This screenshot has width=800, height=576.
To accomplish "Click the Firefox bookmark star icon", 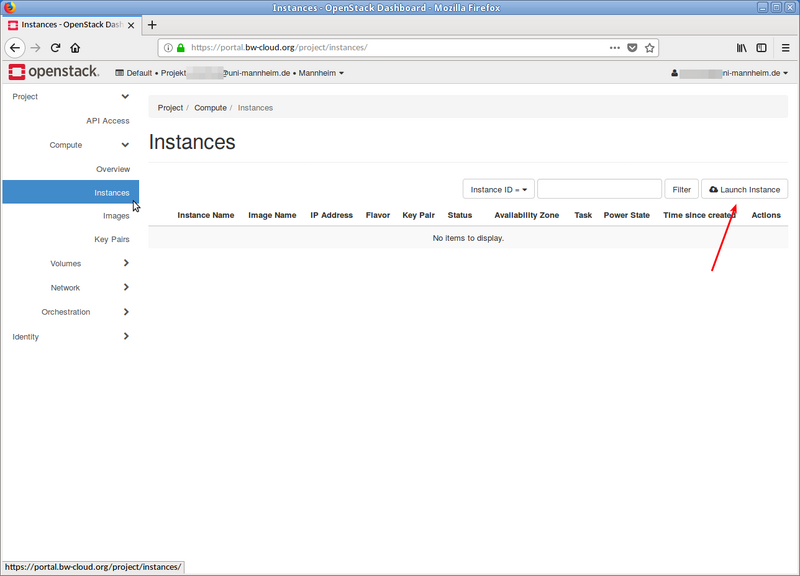I will (x=648, y=47).
